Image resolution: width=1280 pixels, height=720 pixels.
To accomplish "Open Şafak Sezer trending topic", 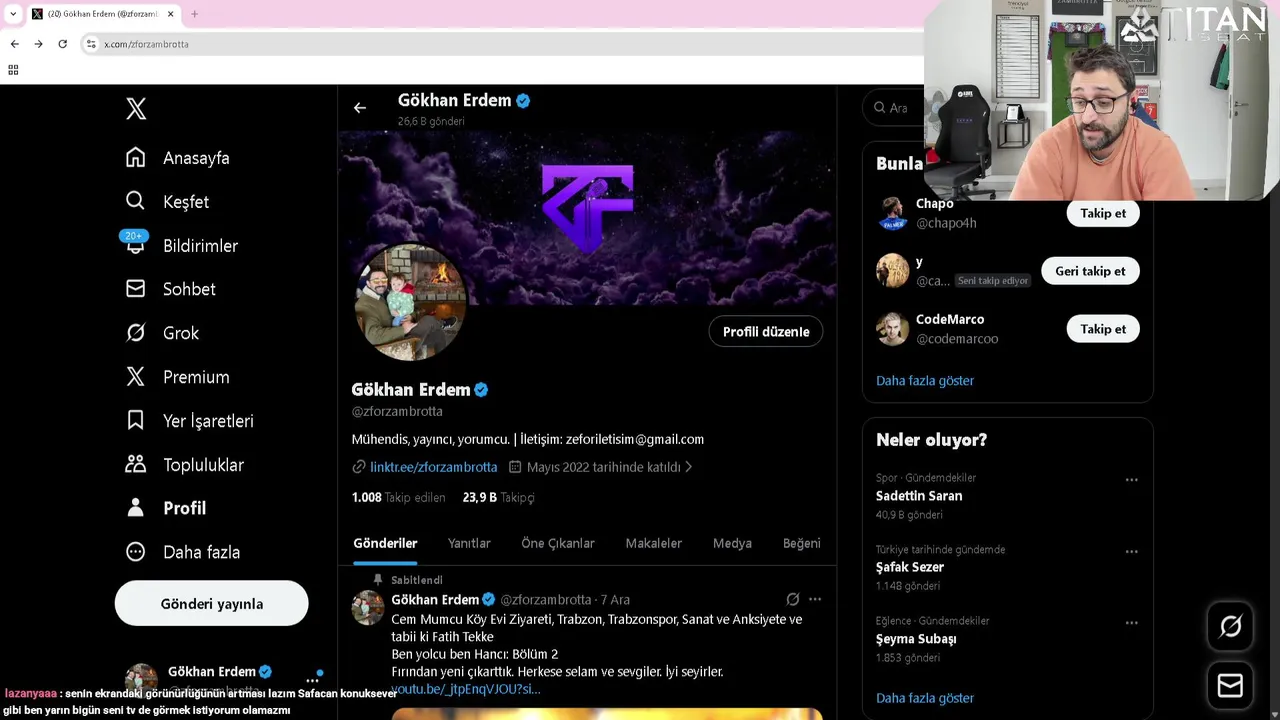I will [x=910, y=567].
